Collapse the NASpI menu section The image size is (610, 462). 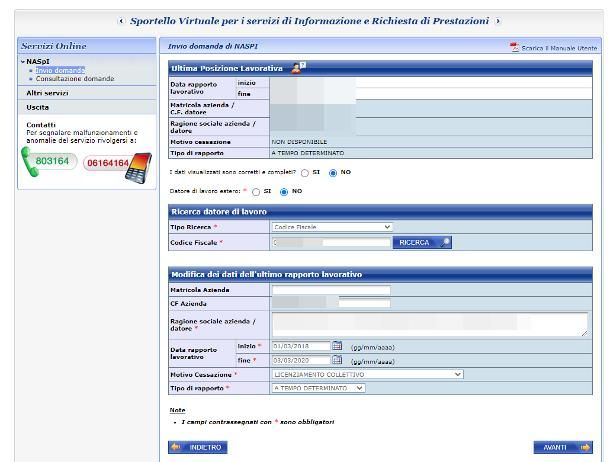[23, 61]
